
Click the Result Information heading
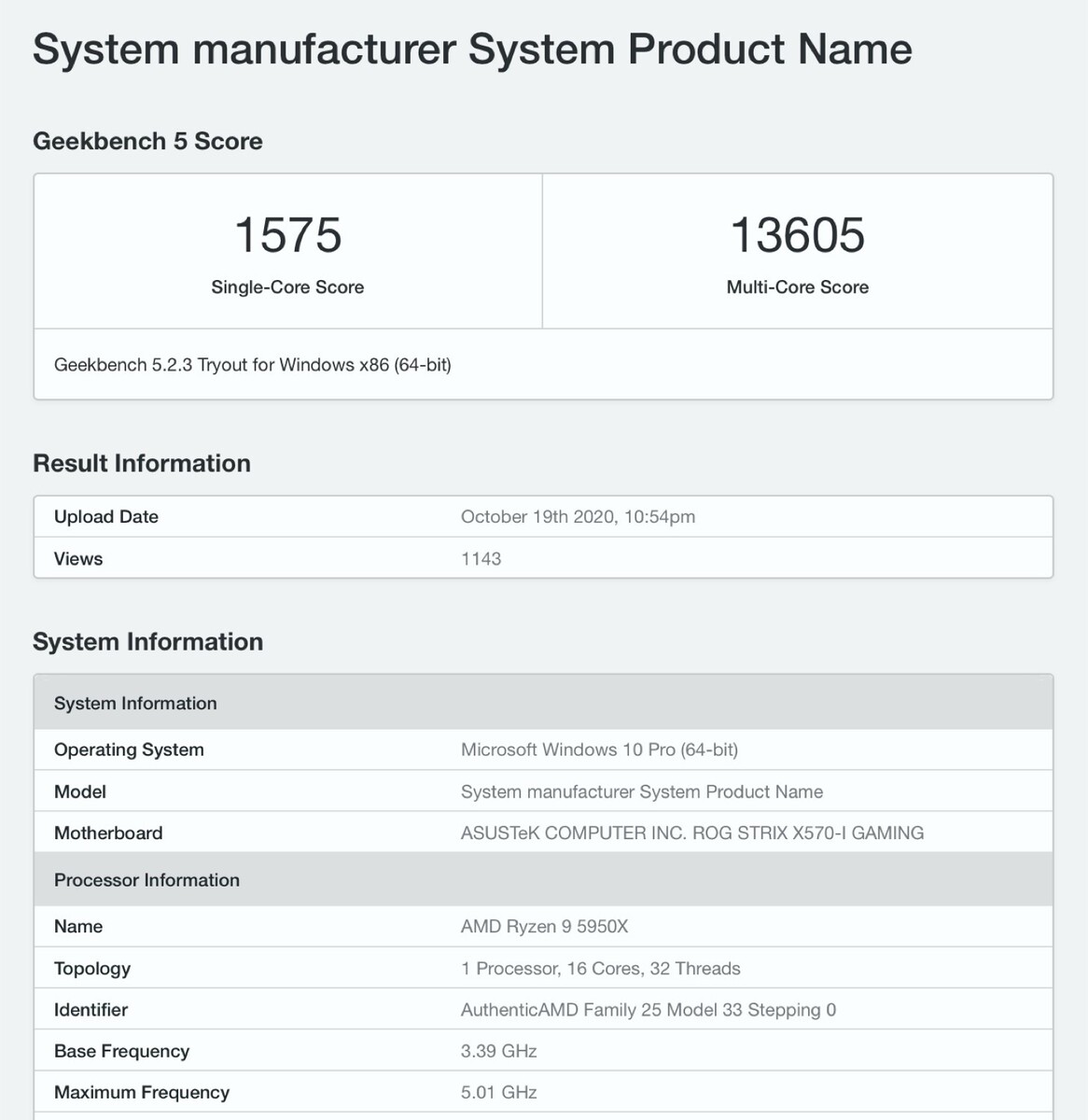click(x=142, y=463)
